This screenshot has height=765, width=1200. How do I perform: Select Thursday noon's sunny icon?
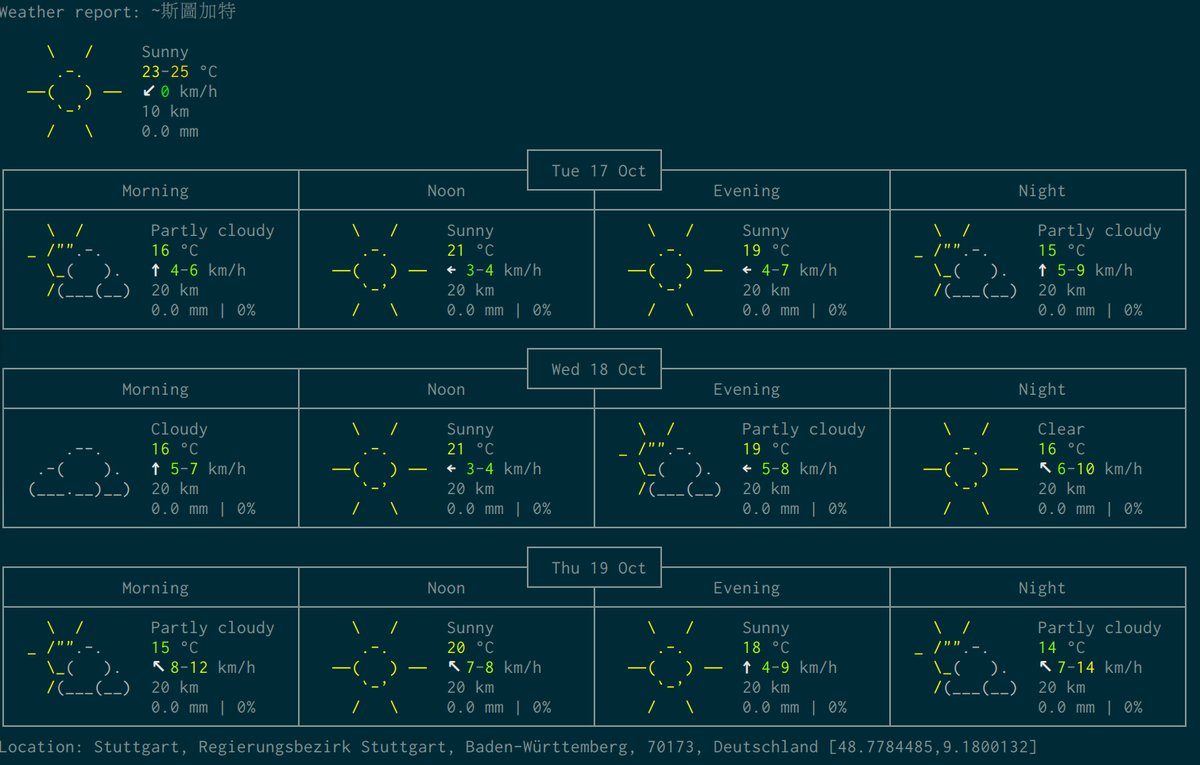pos(378,668)
